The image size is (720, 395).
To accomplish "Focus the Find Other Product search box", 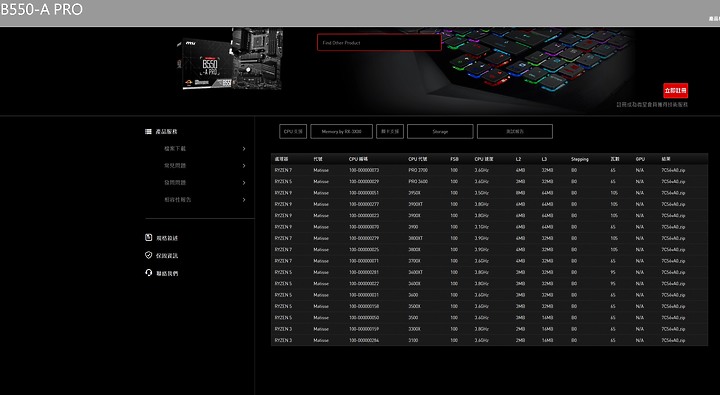I will click(379, 42).
